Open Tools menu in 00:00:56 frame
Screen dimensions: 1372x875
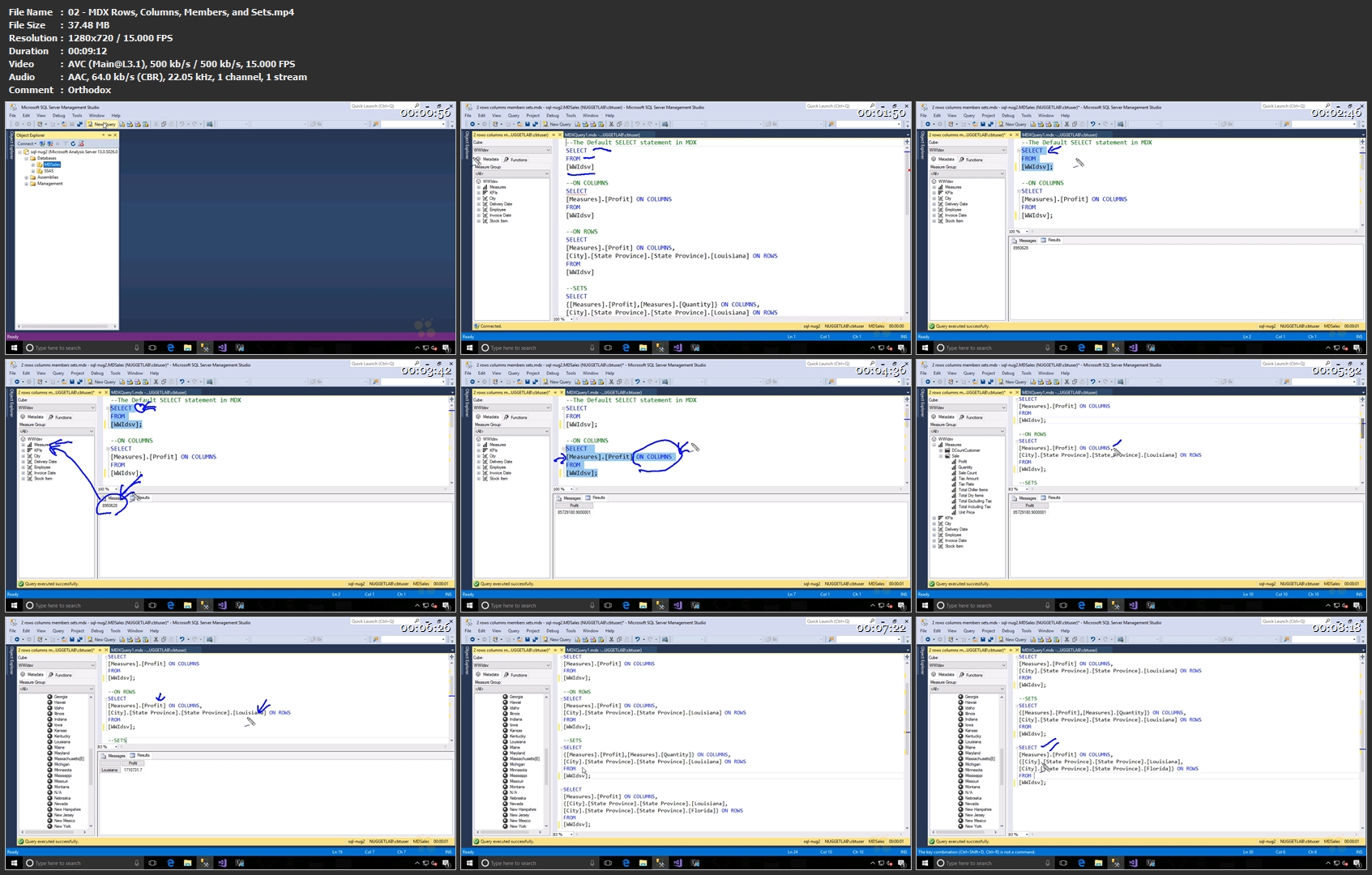tap(77, 115)
